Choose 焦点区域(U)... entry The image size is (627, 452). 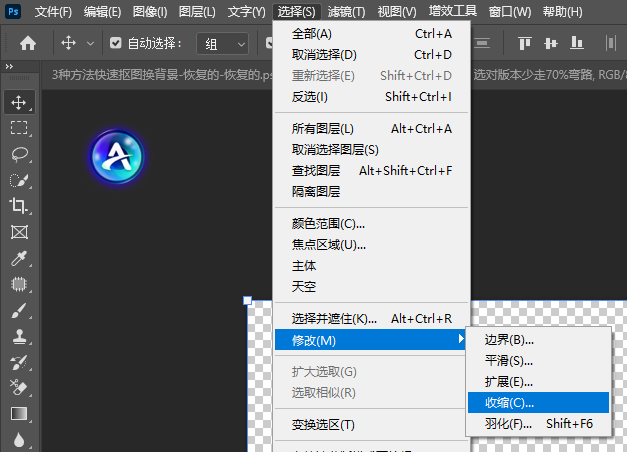click(x=371, y=244)
